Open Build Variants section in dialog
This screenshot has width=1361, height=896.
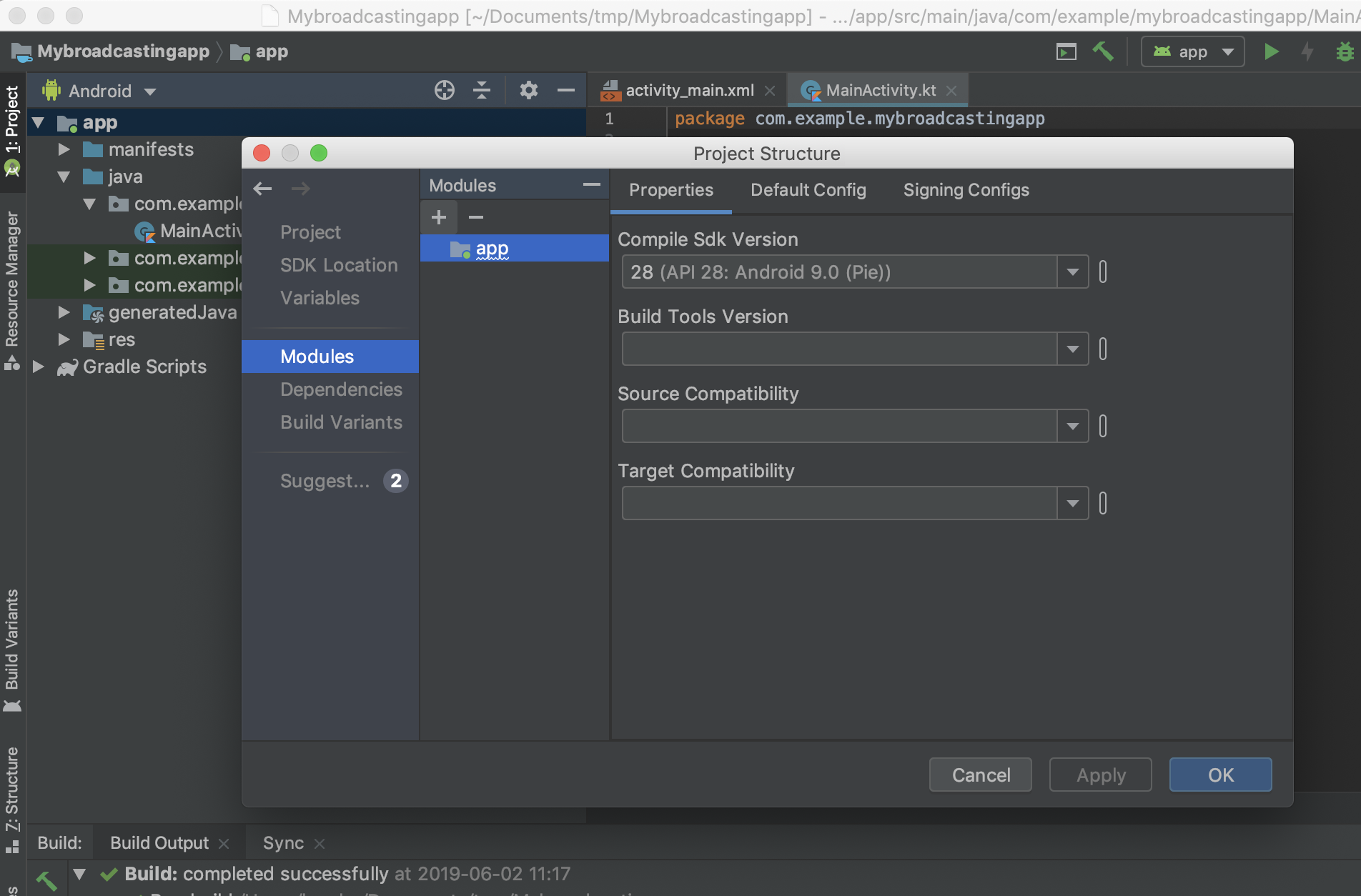click(x=341, y=422)
